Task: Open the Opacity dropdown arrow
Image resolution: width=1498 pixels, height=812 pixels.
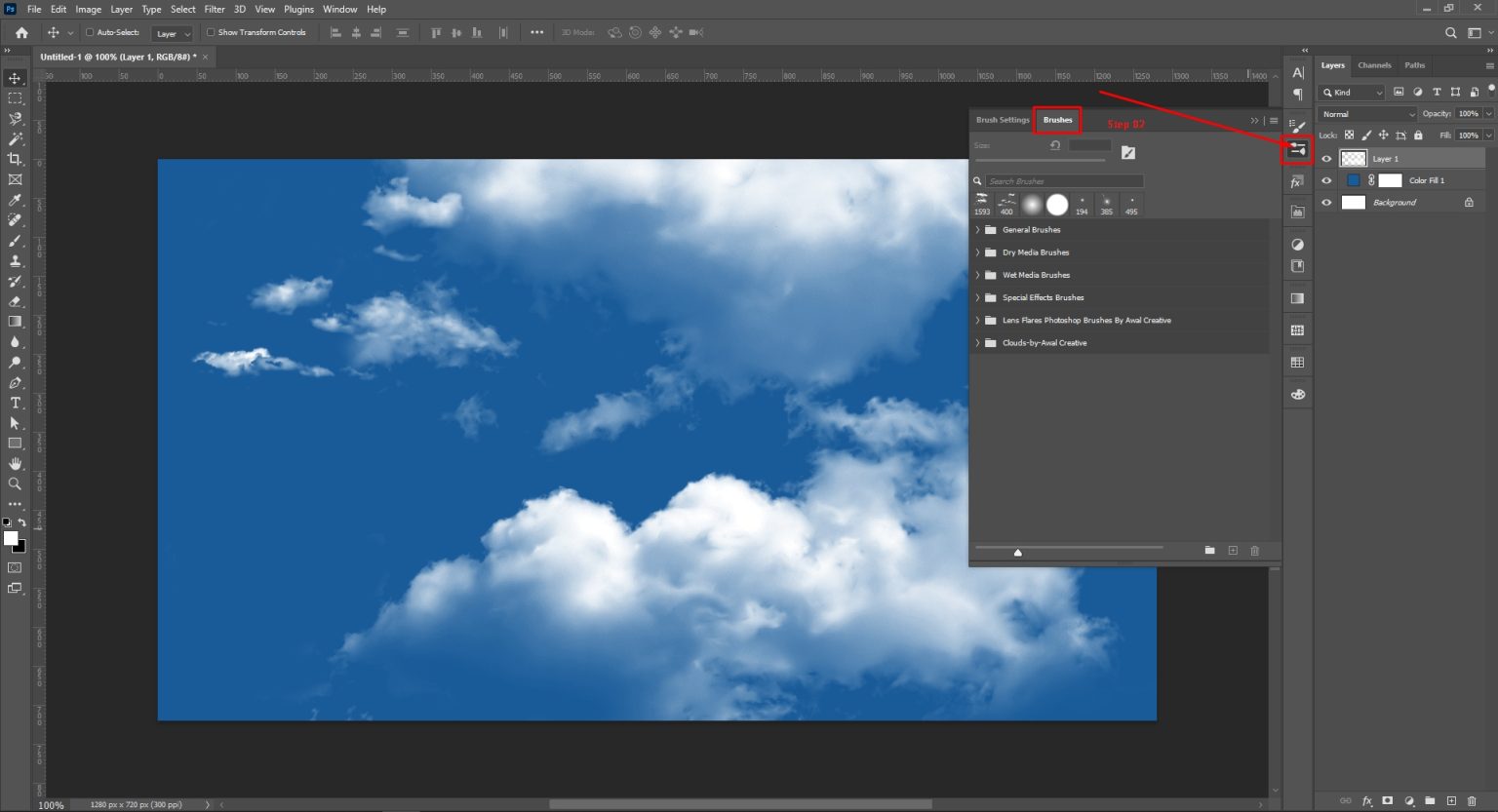Action: pos(1488,114)
